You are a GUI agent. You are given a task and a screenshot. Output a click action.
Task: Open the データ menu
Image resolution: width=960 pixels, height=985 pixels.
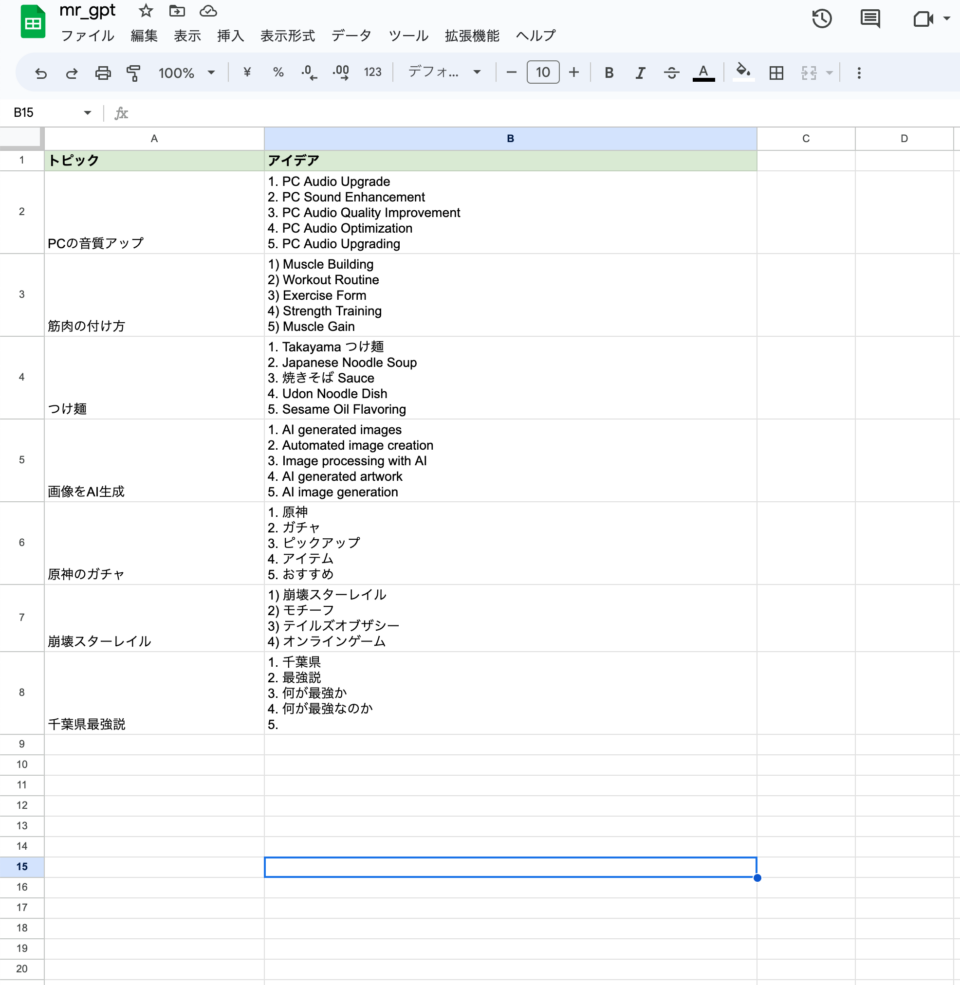[351, 36]
